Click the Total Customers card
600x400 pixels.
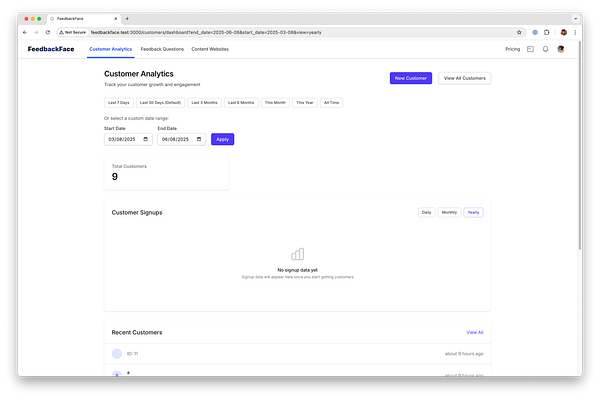coord(166,173)
